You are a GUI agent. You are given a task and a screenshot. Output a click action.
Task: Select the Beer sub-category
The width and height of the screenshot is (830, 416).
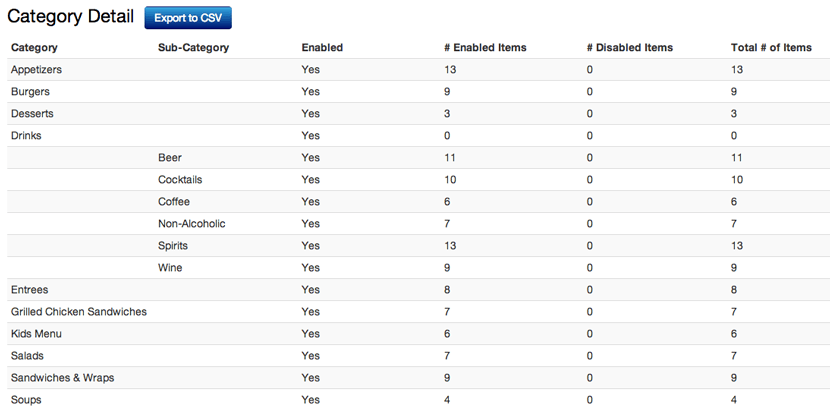169,158
